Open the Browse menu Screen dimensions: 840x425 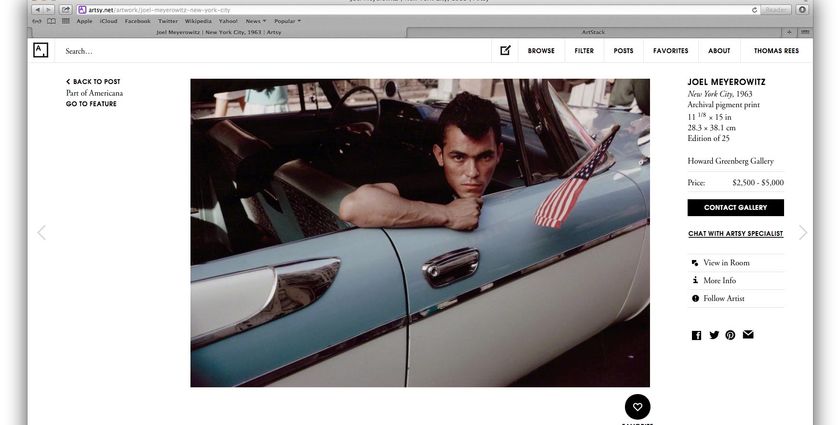[541, 50]
